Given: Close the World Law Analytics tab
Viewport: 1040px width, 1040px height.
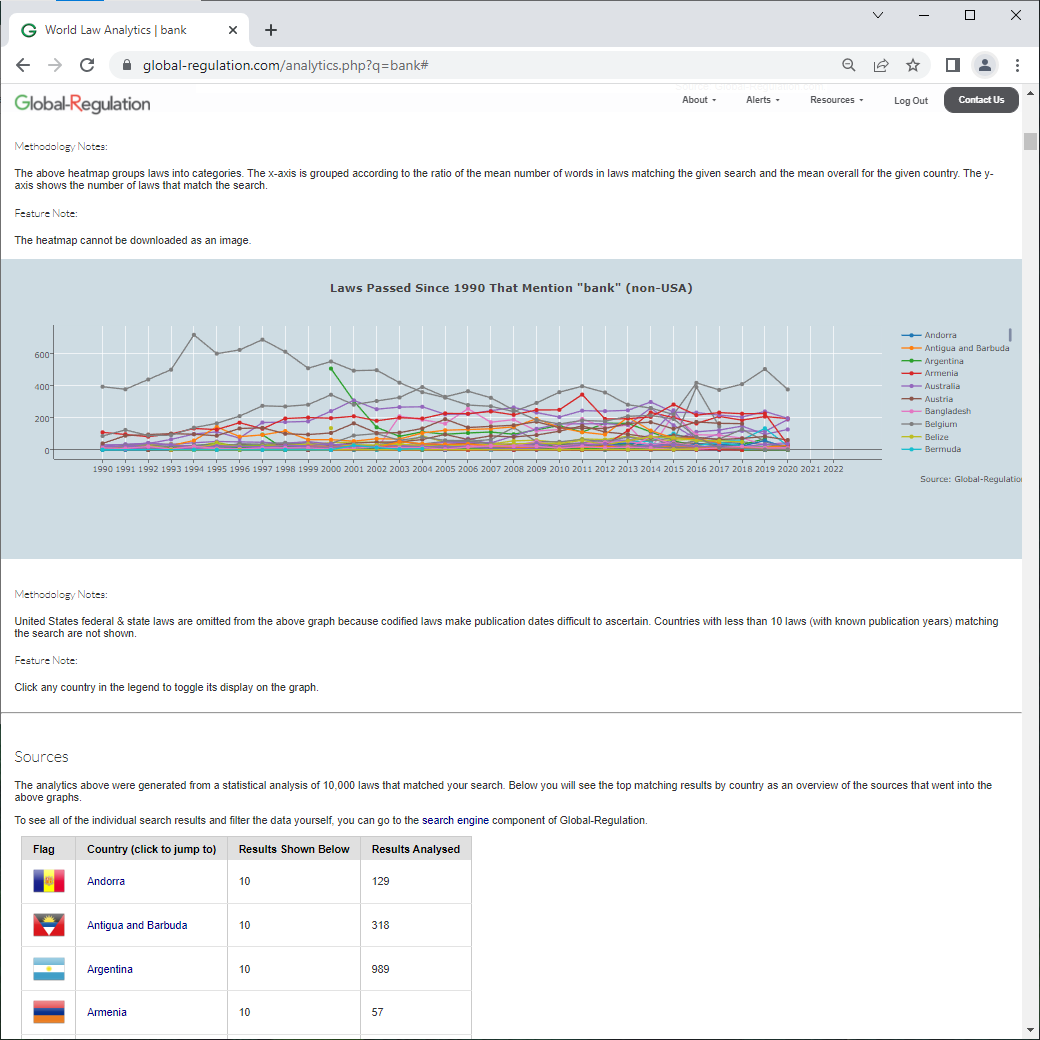Looking at the screenshot, I should coord(233,30).
